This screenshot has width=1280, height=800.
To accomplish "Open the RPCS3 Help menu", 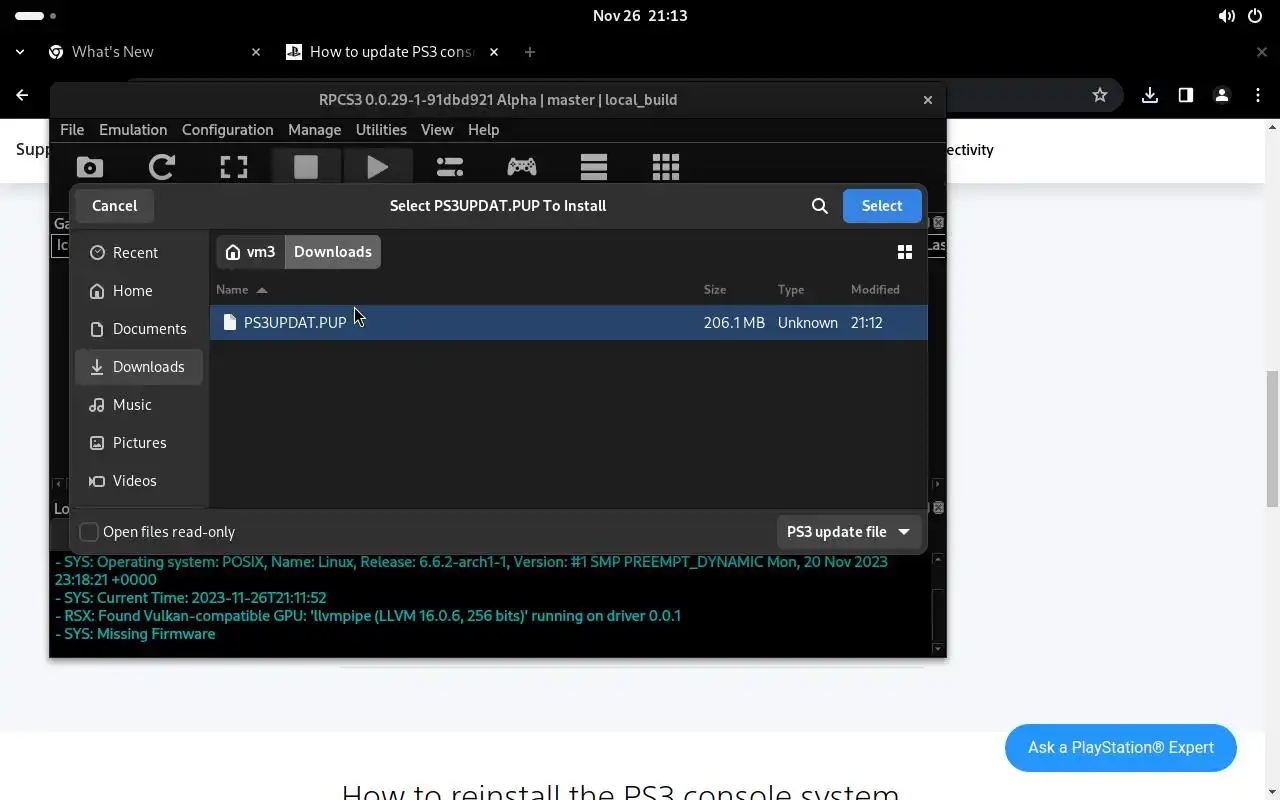I will (x=483, y=130).
